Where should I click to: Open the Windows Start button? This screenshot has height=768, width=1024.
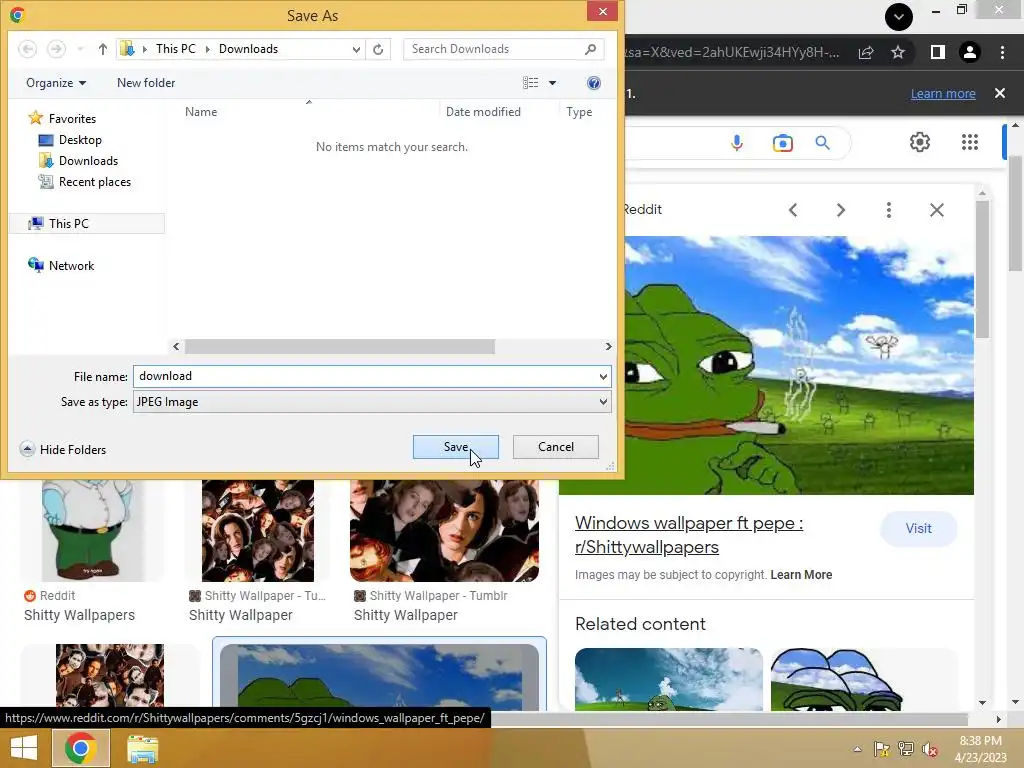(24, 748)
